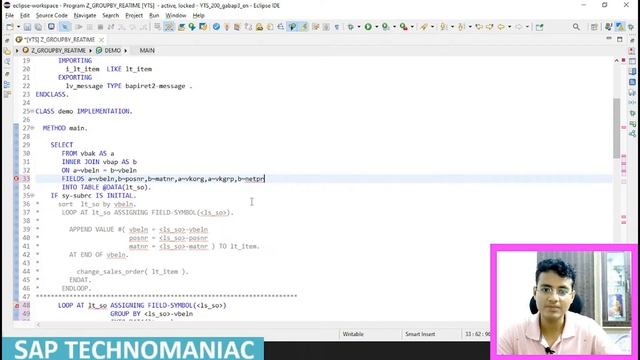
Task: Click the Forward navigation arrow icon
Action: 518,27
